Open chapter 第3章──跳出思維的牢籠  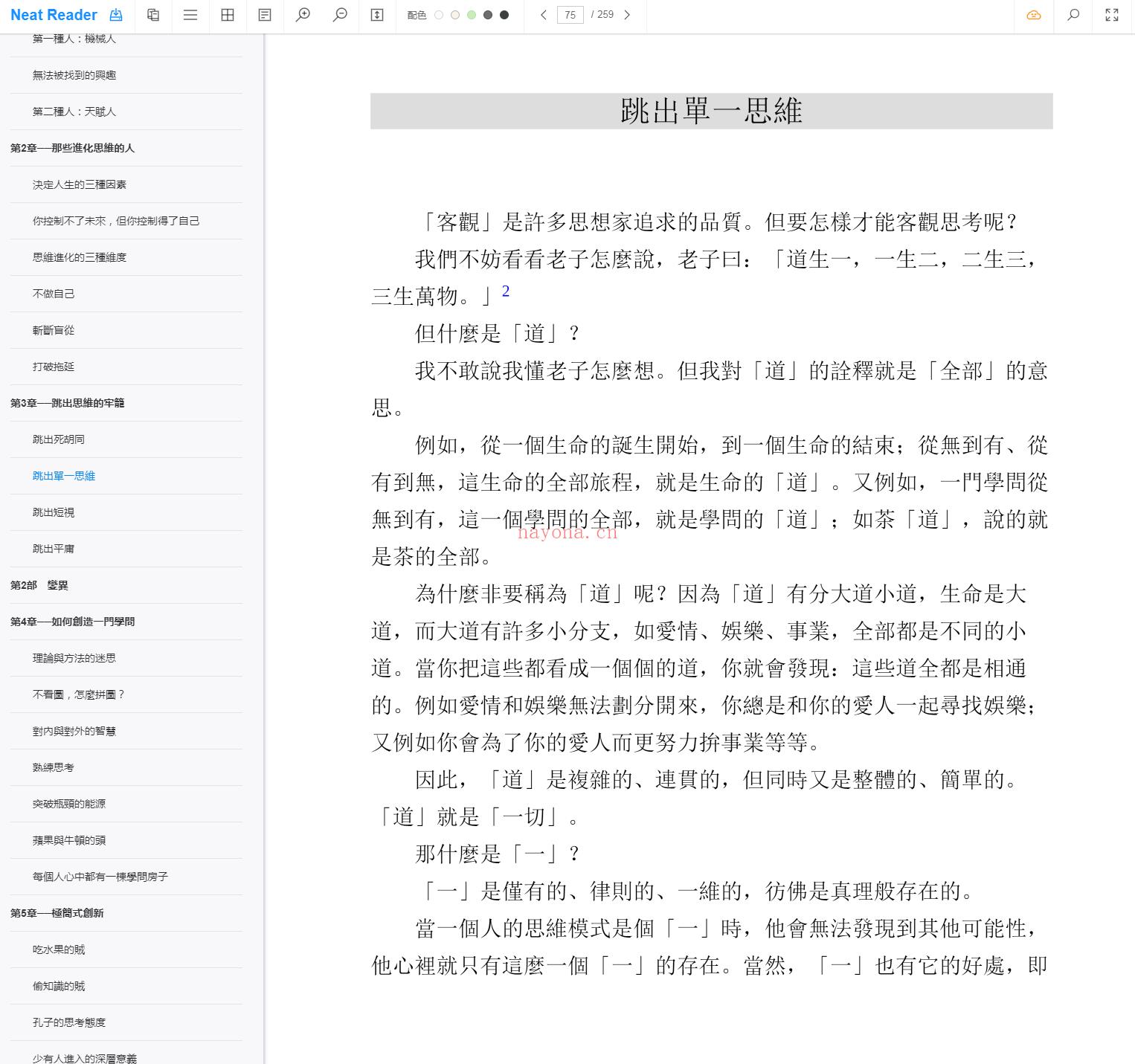67,403
